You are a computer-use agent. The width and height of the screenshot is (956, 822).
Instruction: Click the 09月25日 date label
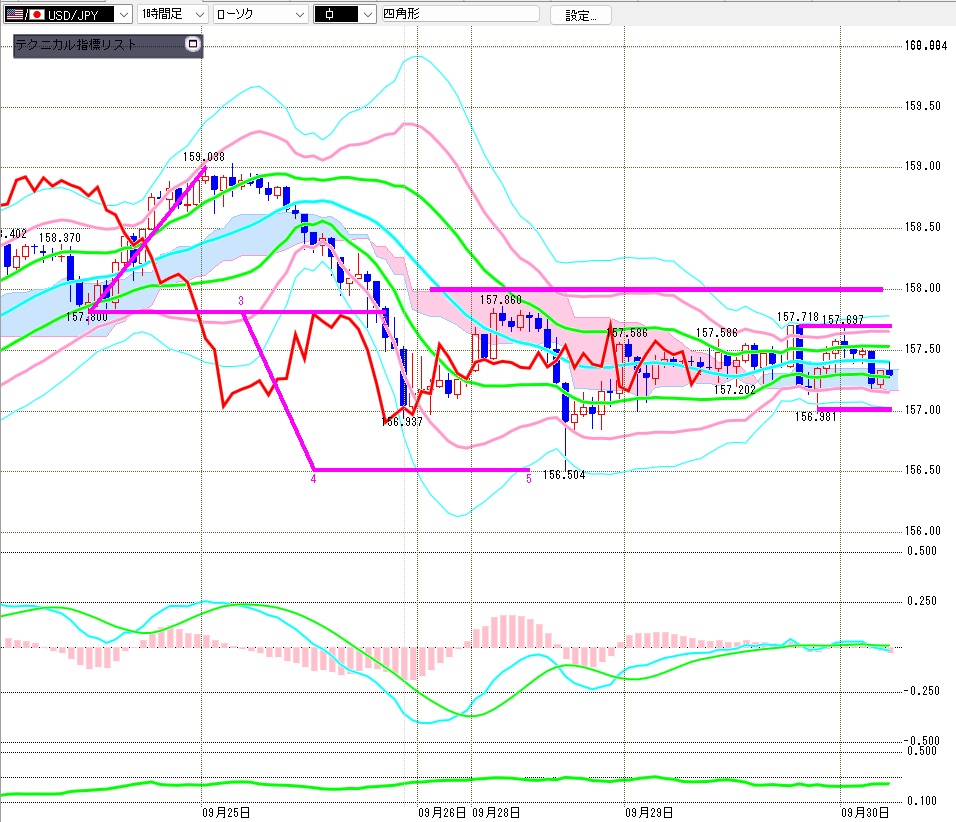click(226, 812)
